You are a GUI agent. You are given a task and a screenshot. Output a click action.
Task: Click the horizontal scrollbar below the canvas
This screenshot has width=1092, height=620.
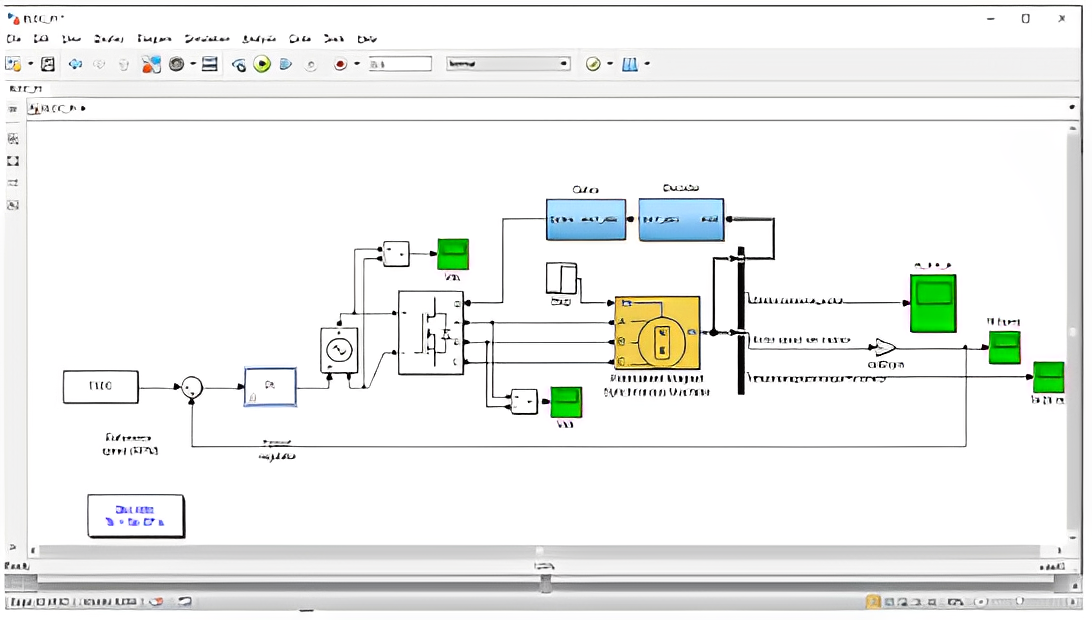pyautogui.click(x=540, y=551)
